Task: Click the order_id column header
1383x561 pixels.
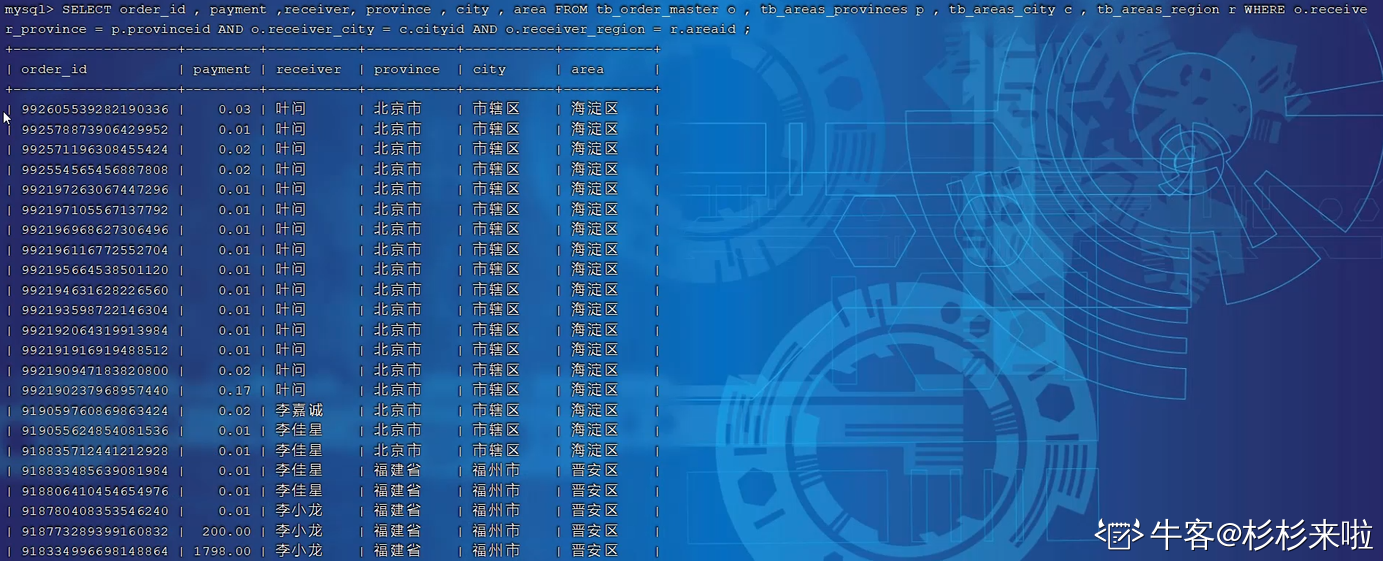Action: (x=54, y=70)
